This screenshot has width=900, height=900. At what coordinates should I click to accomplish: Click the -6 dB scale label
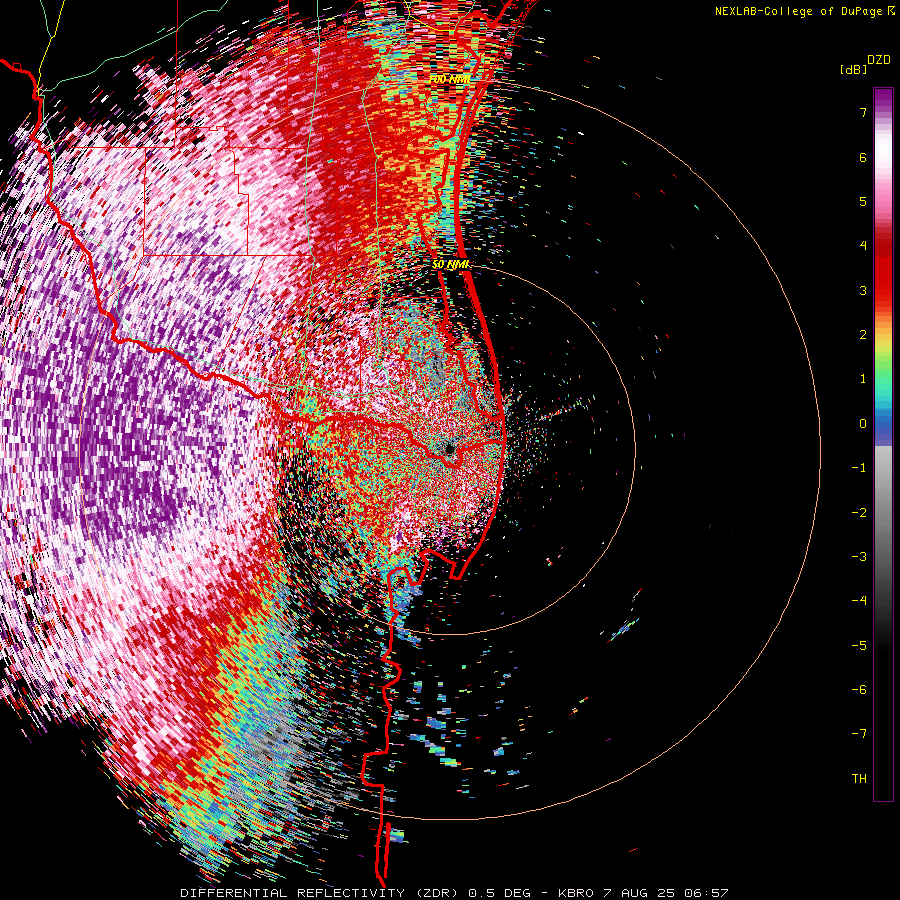point(859,690)
